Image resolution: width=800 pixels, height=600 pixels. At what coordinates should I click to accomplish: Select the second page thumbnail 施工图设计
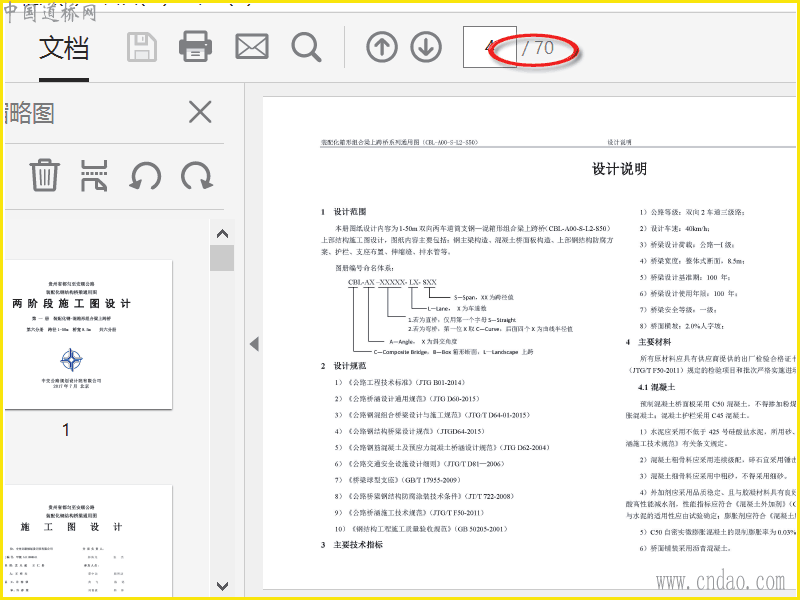pyautogui.click(x=88, y=540)
